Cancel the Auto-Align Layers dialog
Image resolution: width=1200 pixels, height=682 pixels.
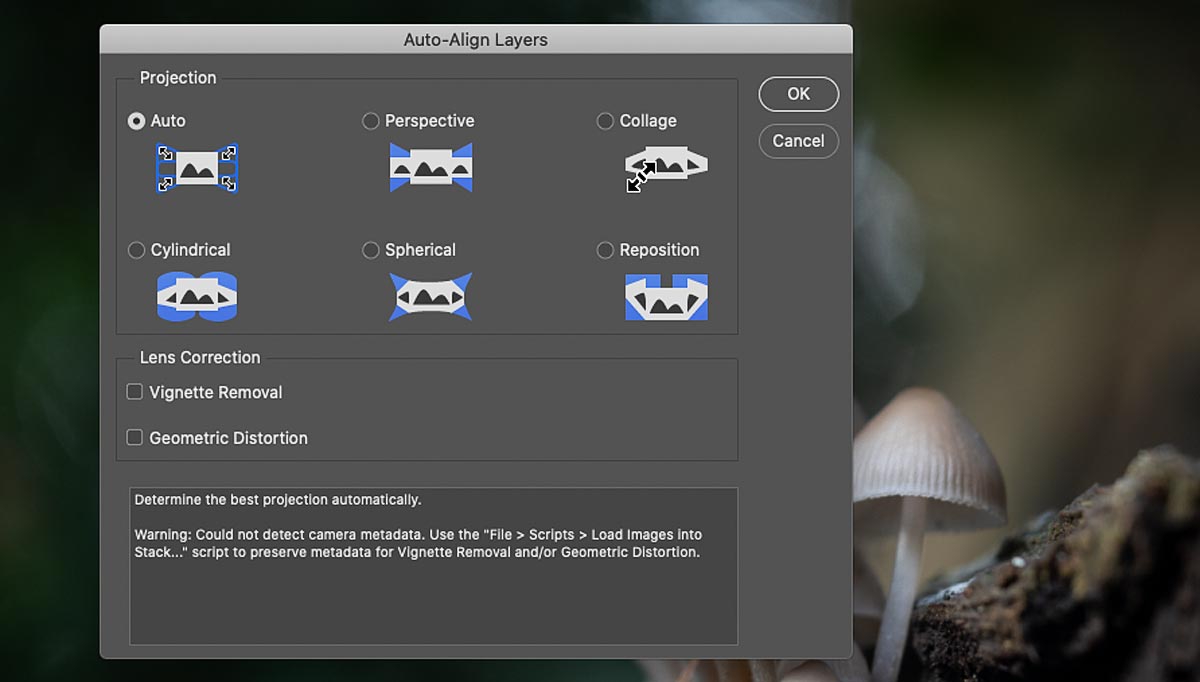tap(798, 141)
